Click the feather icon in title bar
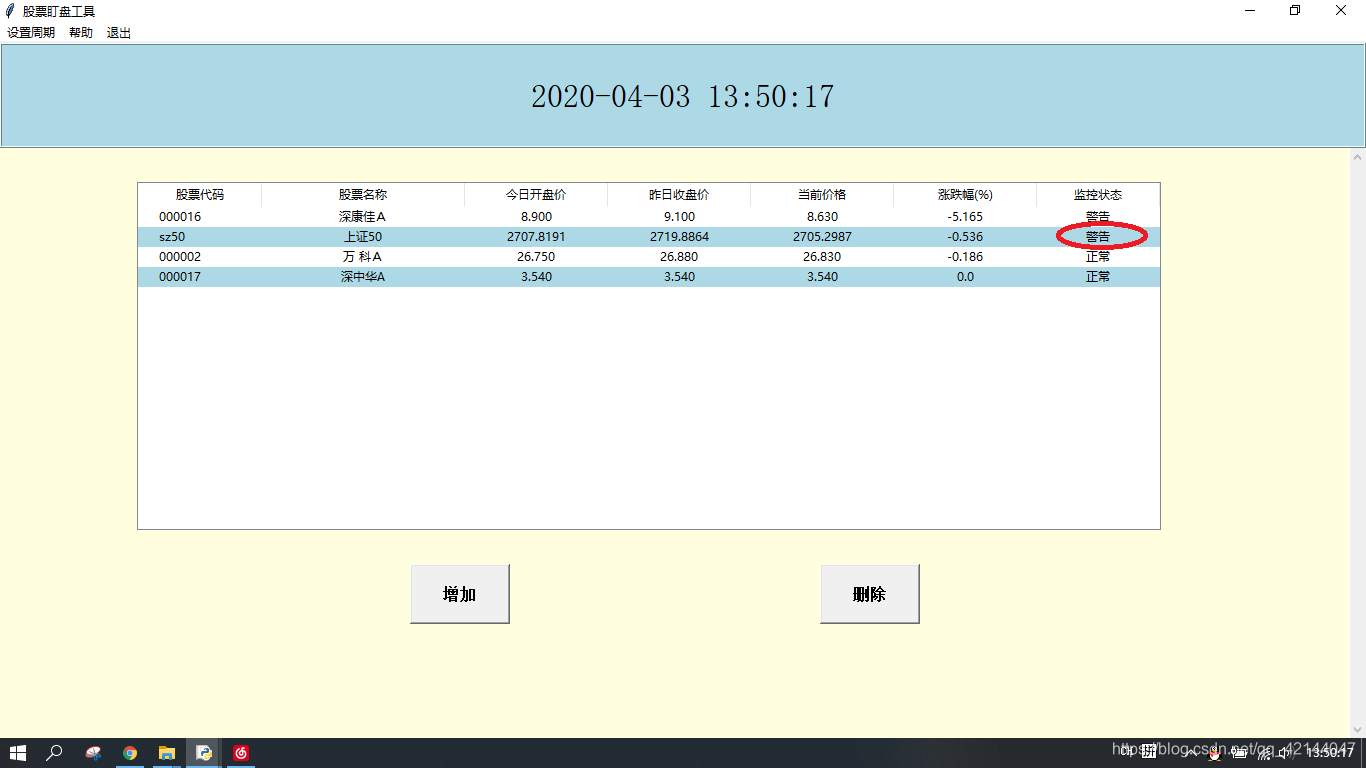1366x768 pixels. [10, 11]
